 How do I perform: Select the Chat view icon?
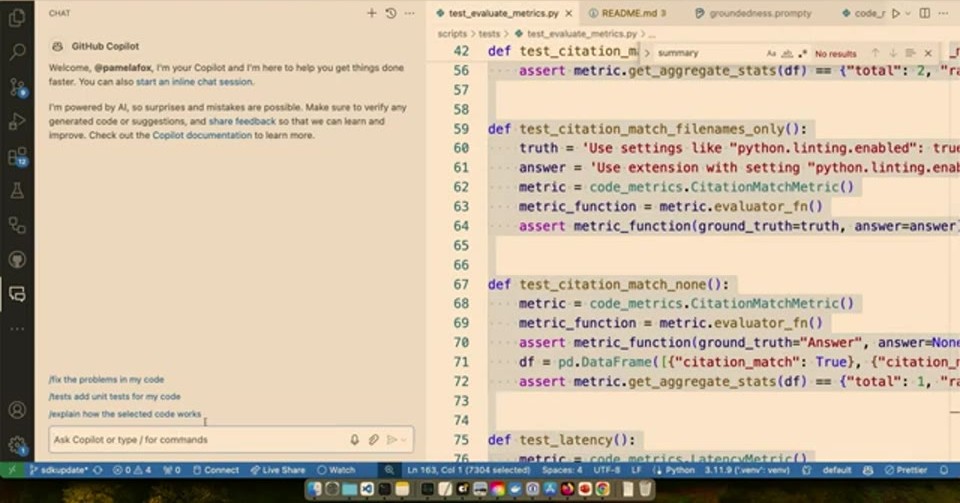(x=17, y=294)
